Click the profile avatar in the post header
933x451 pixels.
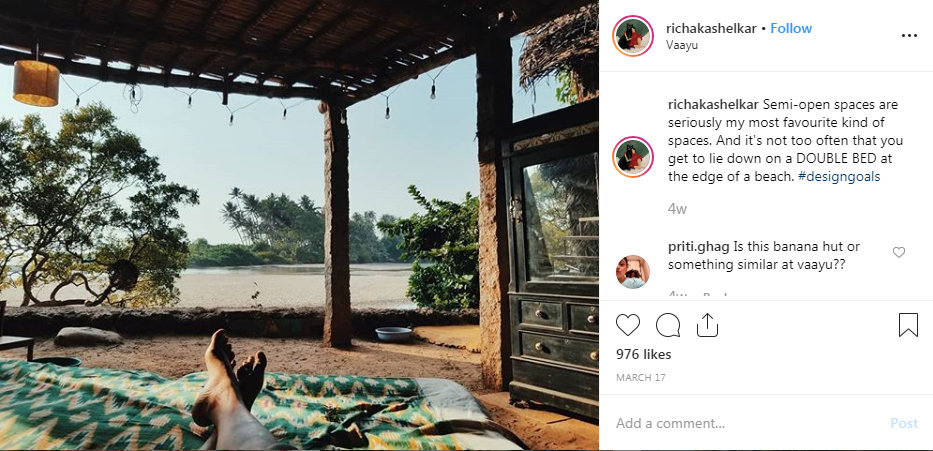coord(634,35)
